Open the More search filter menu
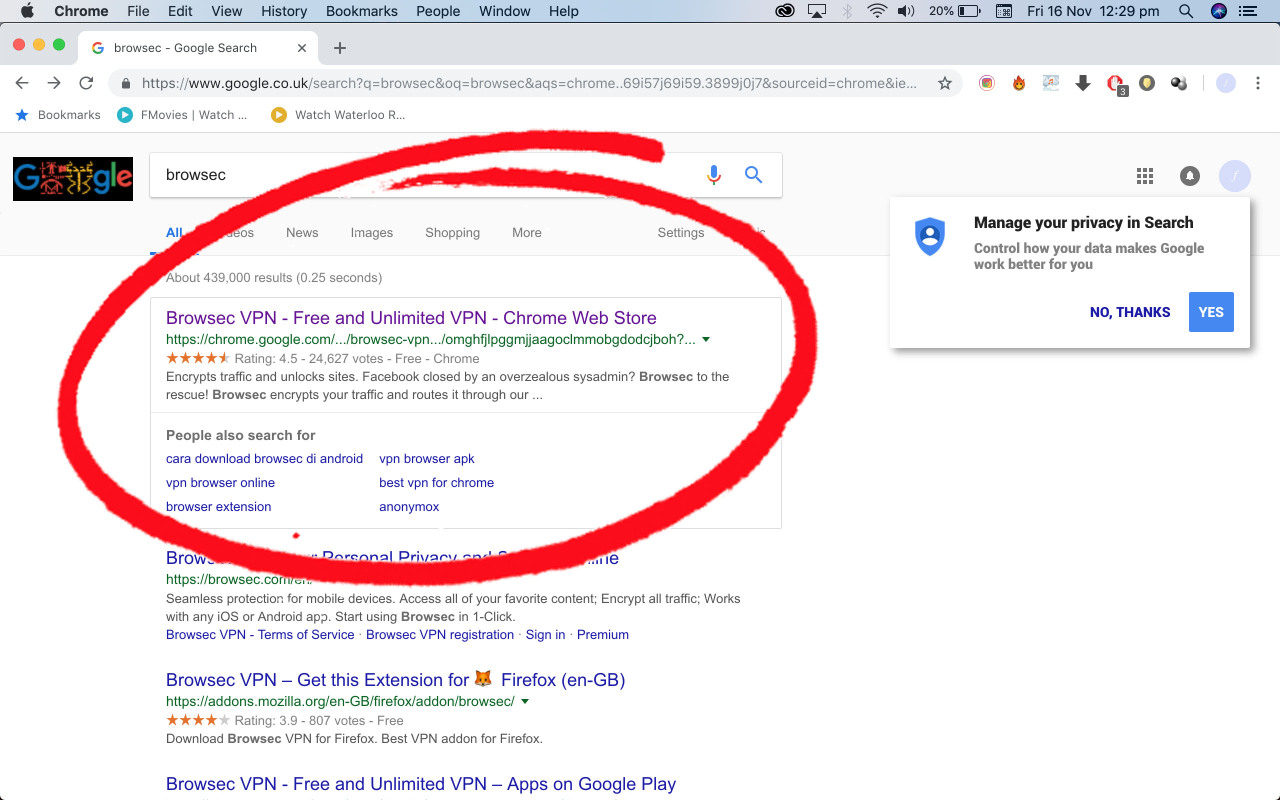1280x800 pixels. point(526,233)
